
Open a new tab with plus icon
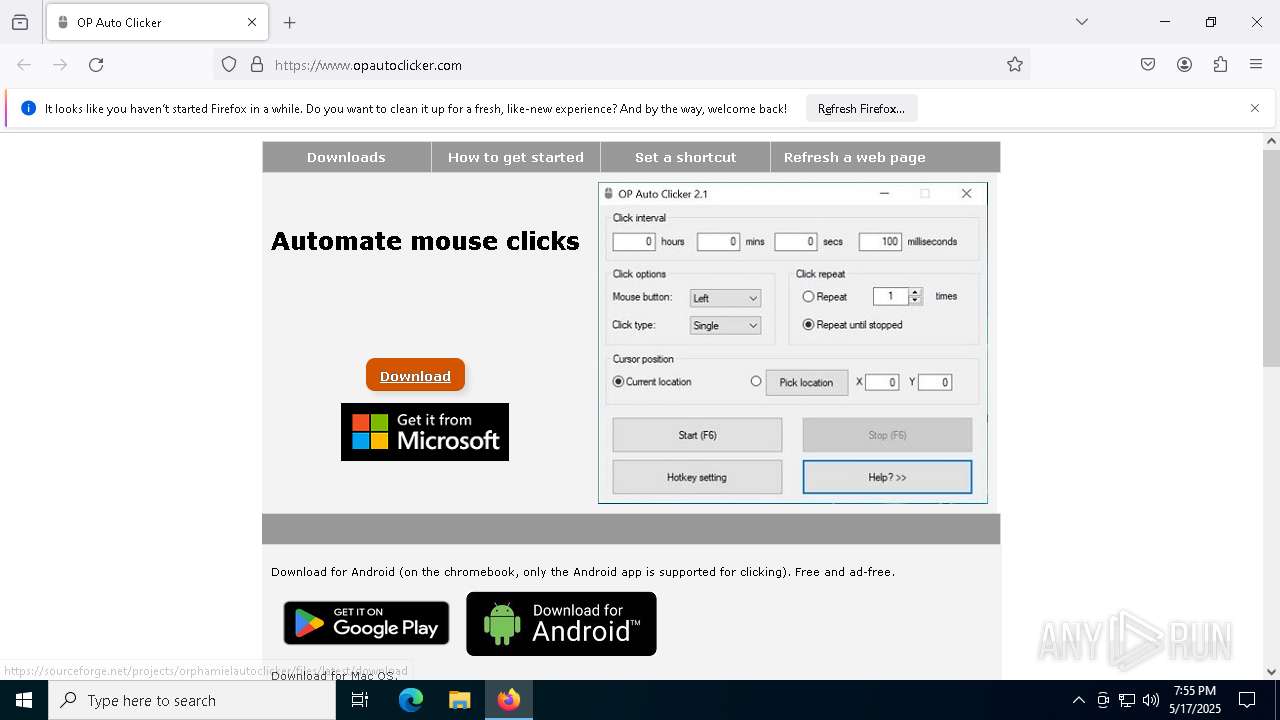290,22
